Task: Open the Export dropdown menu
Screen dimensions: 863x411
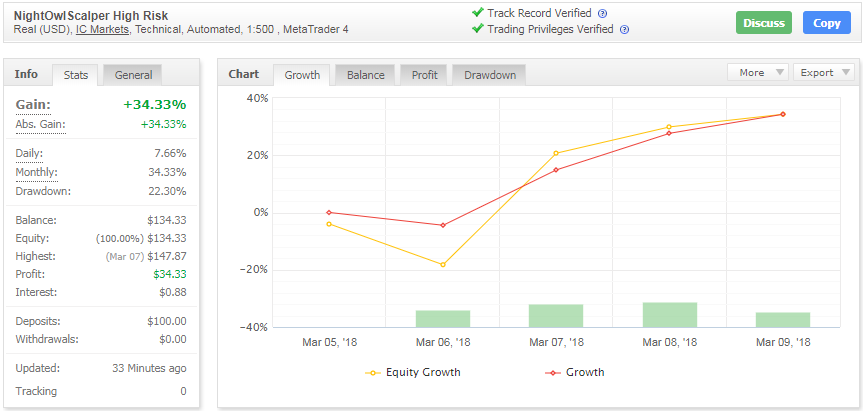Action: coord(823,73)
